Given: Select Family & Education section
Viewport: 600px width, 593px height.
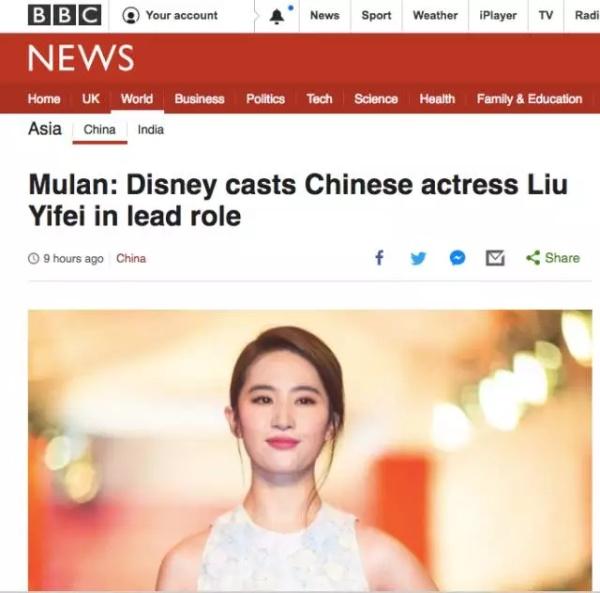Looking at the screenshot, I should [530, 99].
